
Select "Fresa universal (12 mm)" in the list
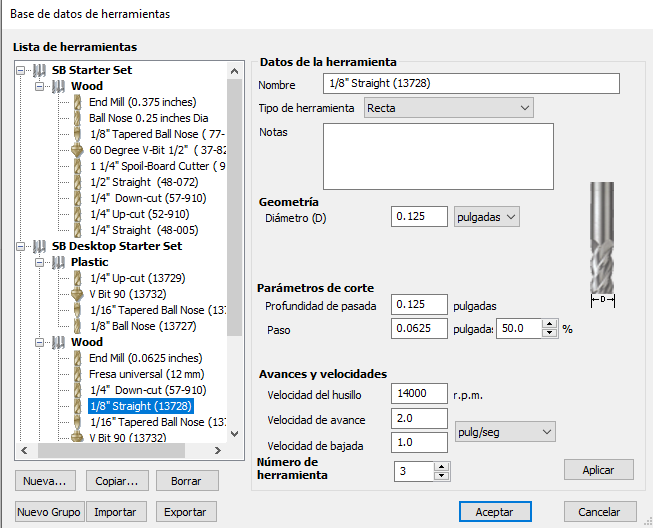pyautogui.click(x=147, y=374)
